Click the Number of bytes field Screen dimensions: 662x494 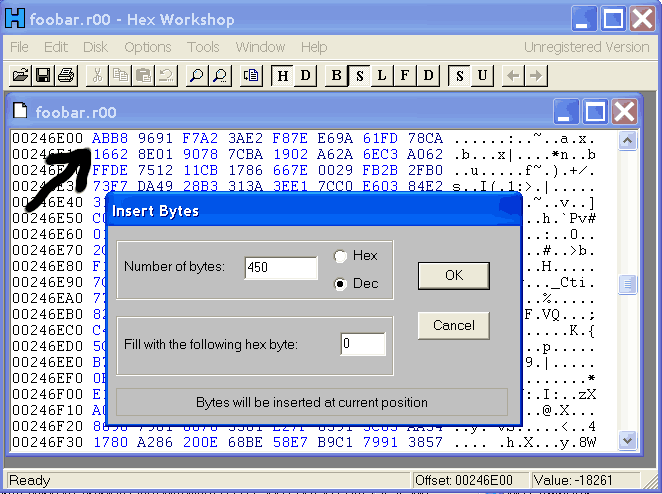point(281,268)
